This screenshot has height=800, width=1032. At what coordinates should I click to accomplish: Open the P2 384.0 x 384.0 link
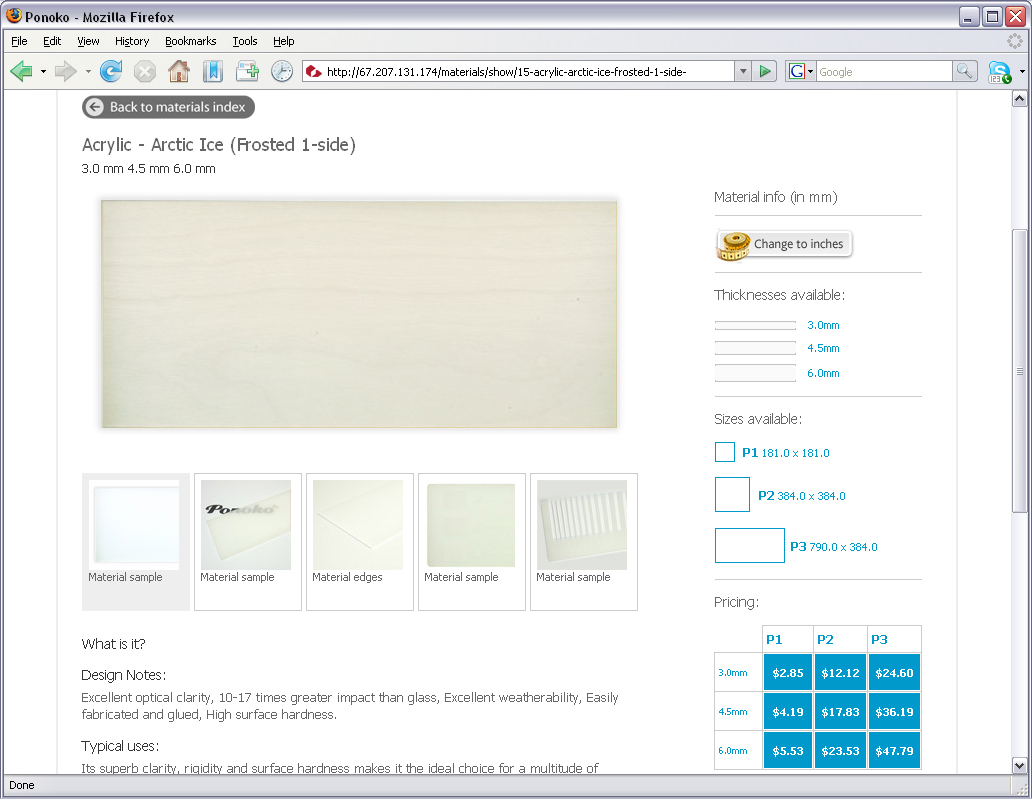click(x=802, y=495)
